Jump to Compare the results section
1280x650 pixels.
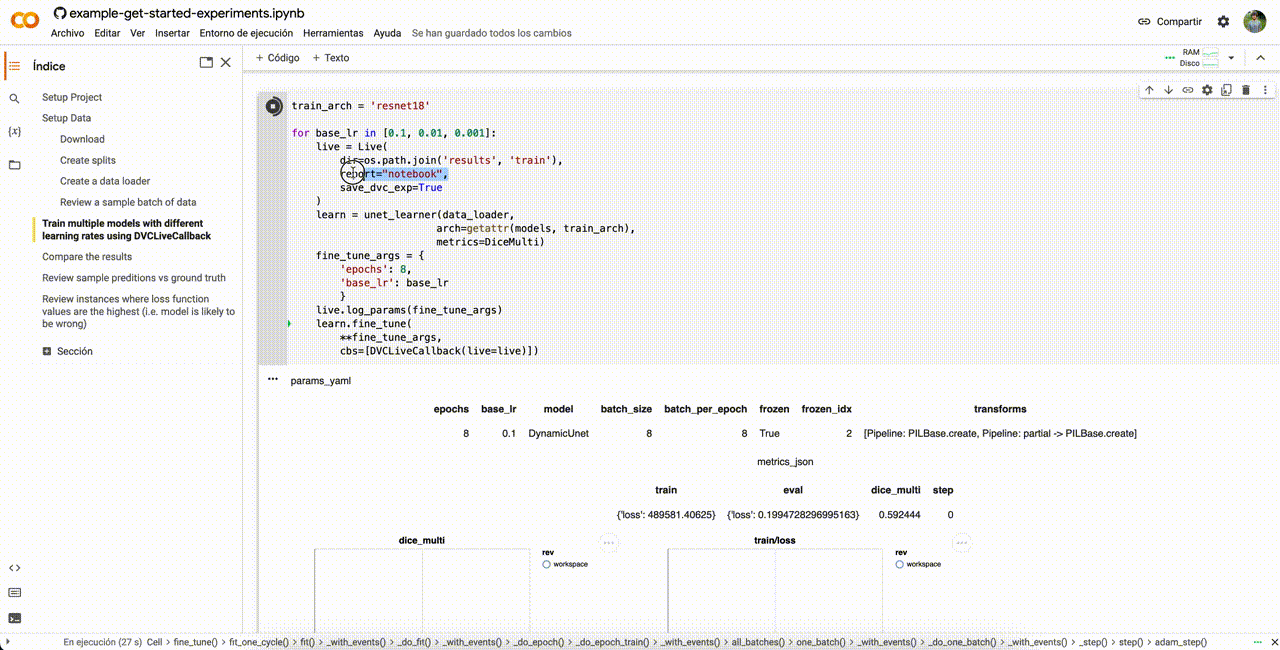coord(87,257)
